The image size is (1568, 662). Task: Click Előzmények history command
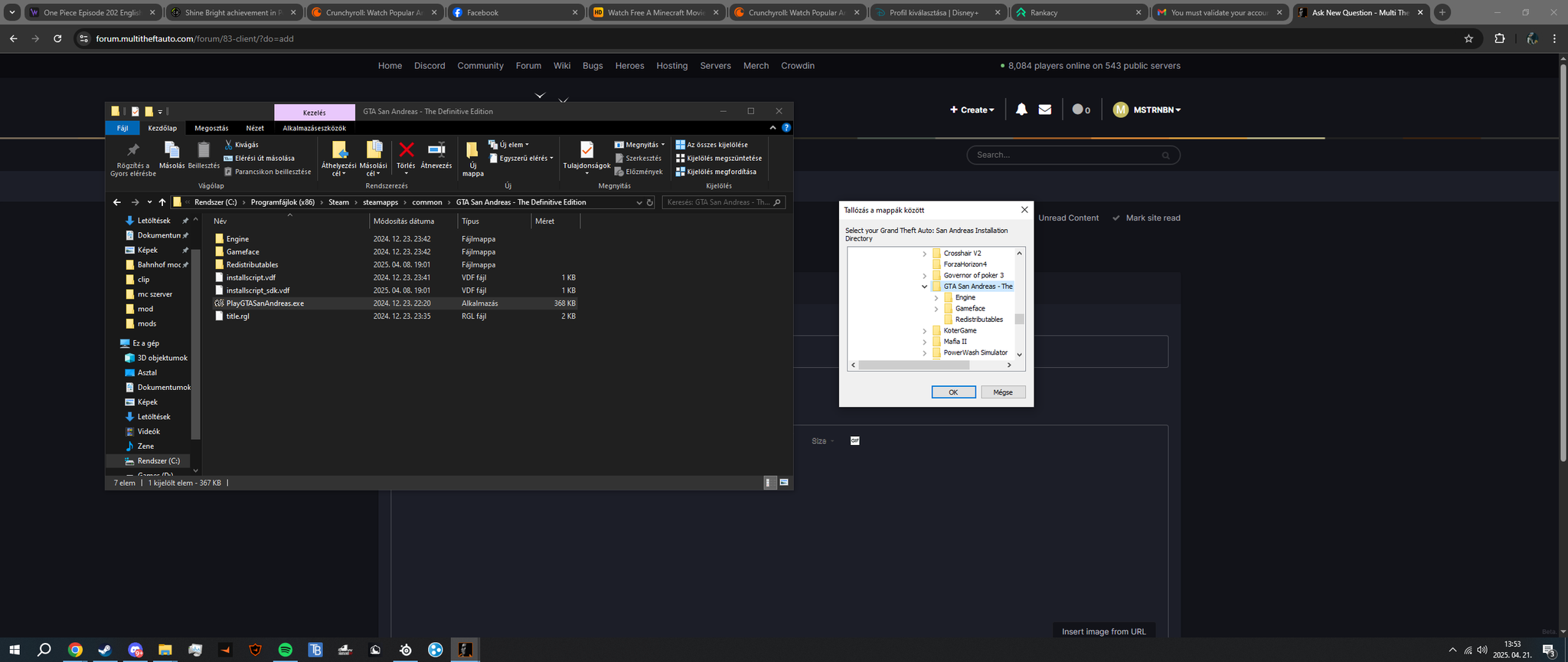[639, 172]
